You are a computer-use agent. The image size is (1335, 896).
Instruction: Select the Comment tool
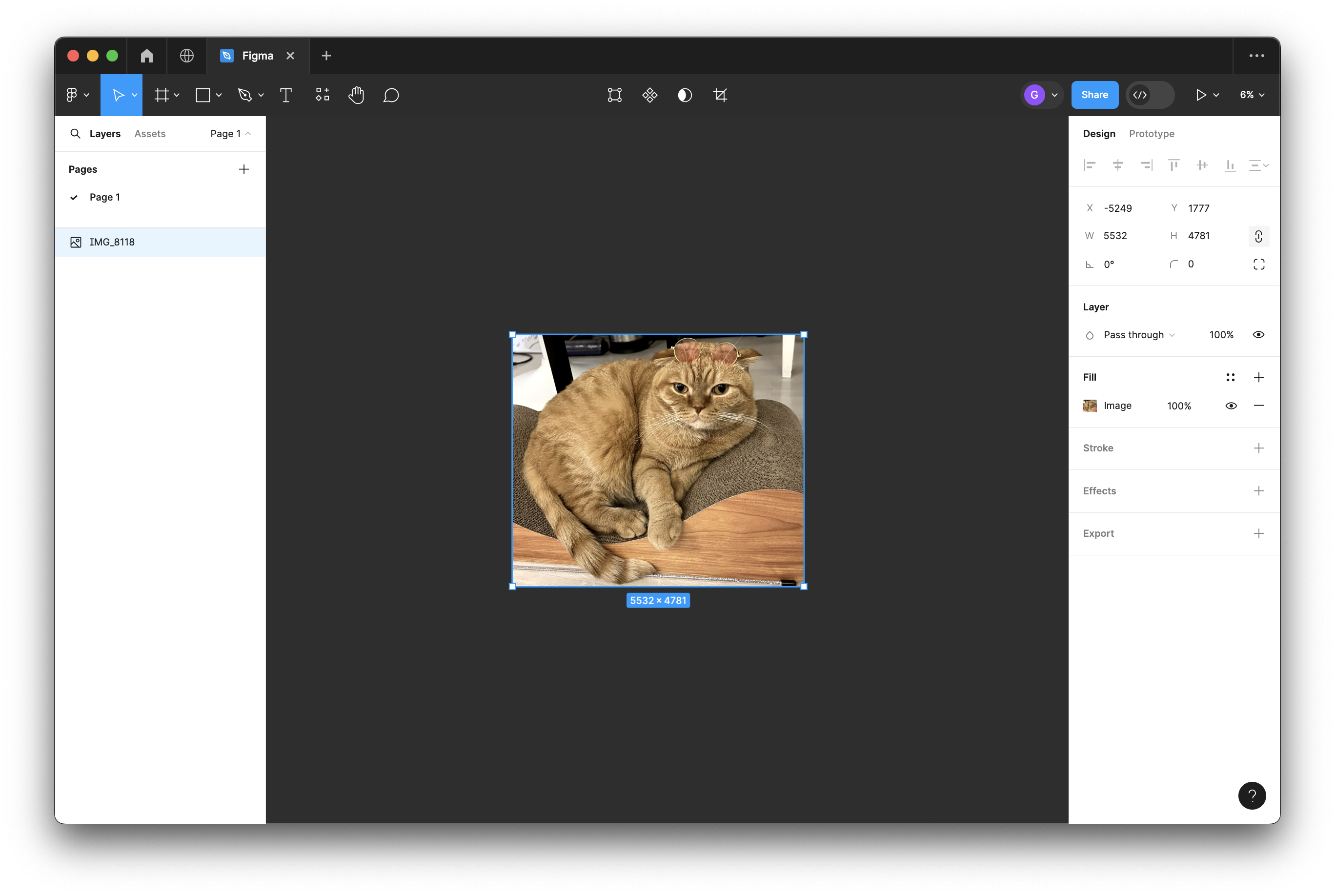[x=391, y=95]
